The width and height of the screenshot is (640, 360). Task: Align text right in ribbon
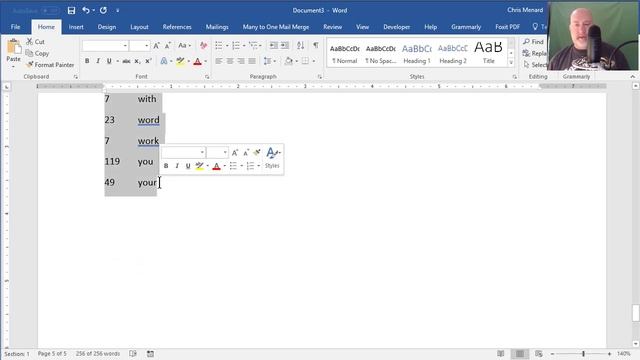point(241,61)
